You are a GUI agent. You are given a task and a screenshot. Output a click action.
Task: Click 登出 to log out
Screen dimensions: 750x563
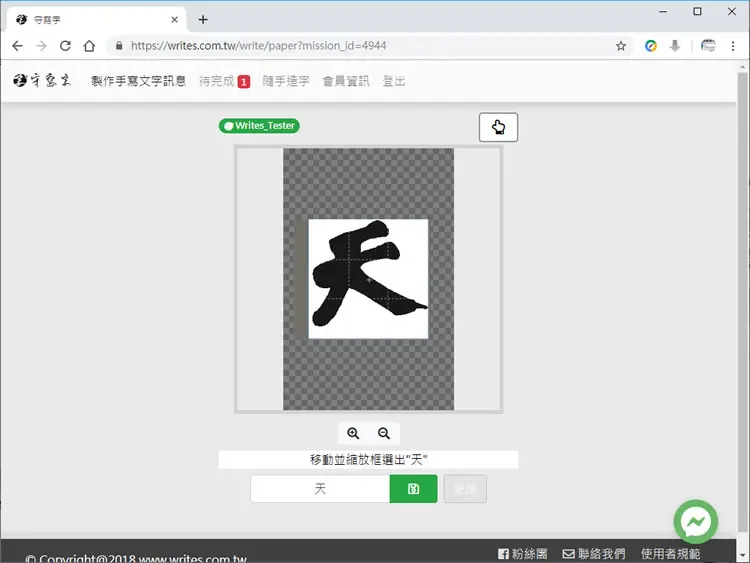394,81
